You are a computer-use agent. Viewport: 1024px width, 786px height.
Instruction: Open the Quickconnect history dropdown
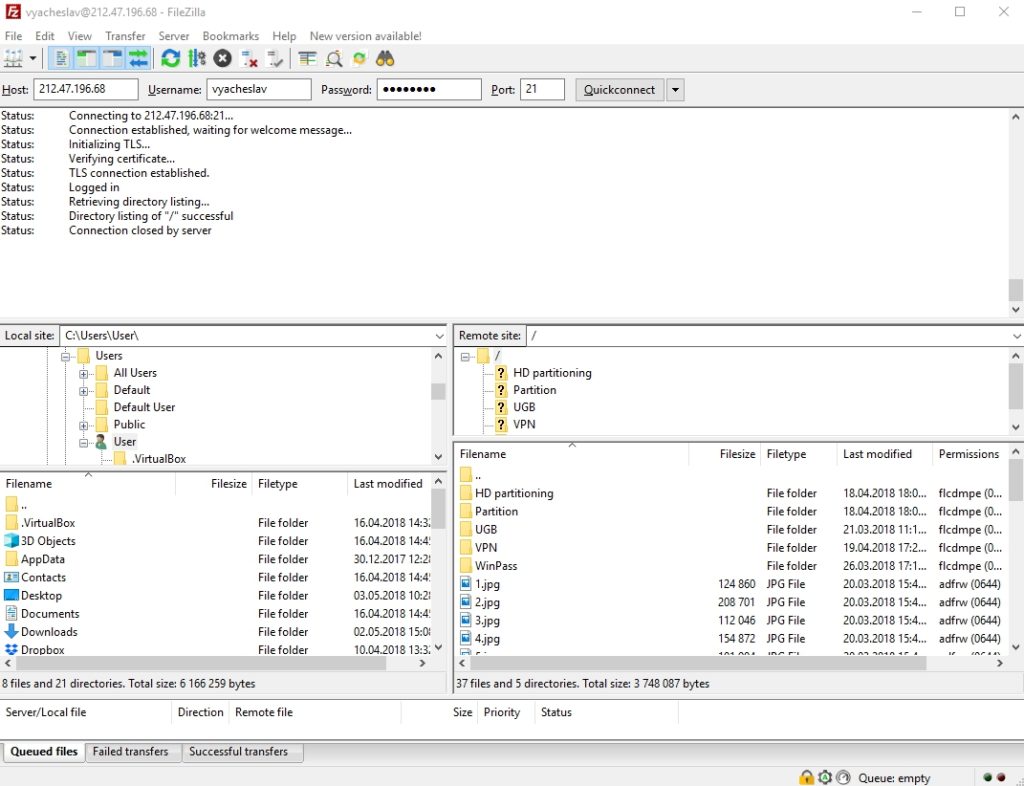[x=675, y=89]
